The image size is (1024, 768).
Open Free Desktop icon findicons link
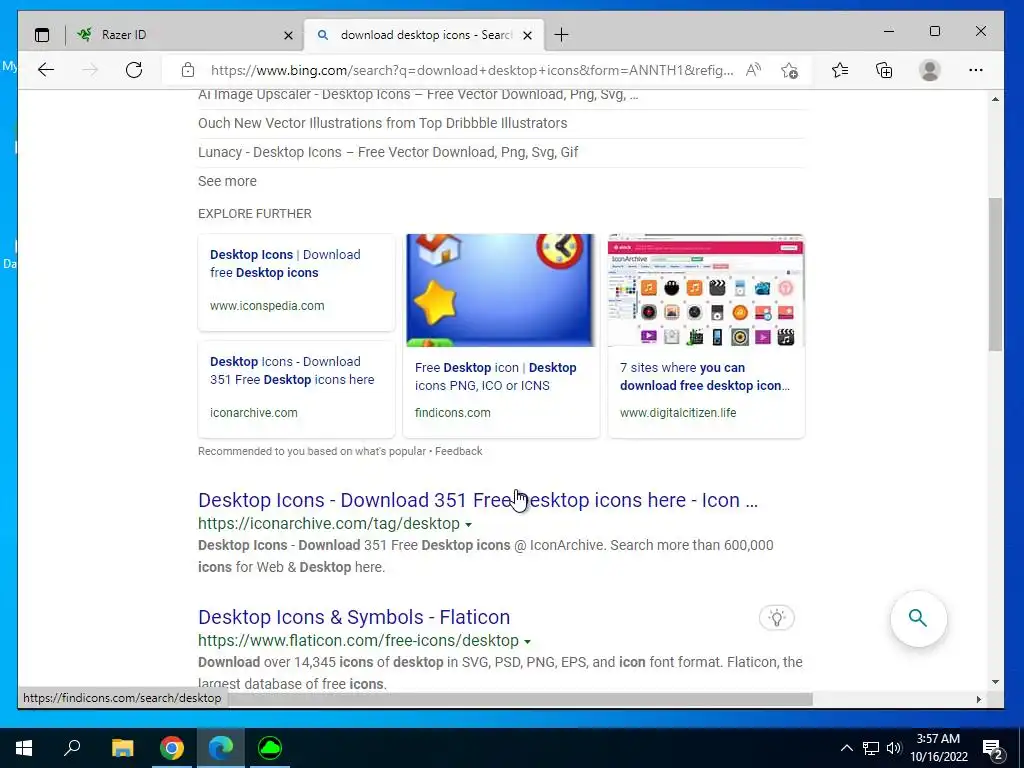[496, 377]
